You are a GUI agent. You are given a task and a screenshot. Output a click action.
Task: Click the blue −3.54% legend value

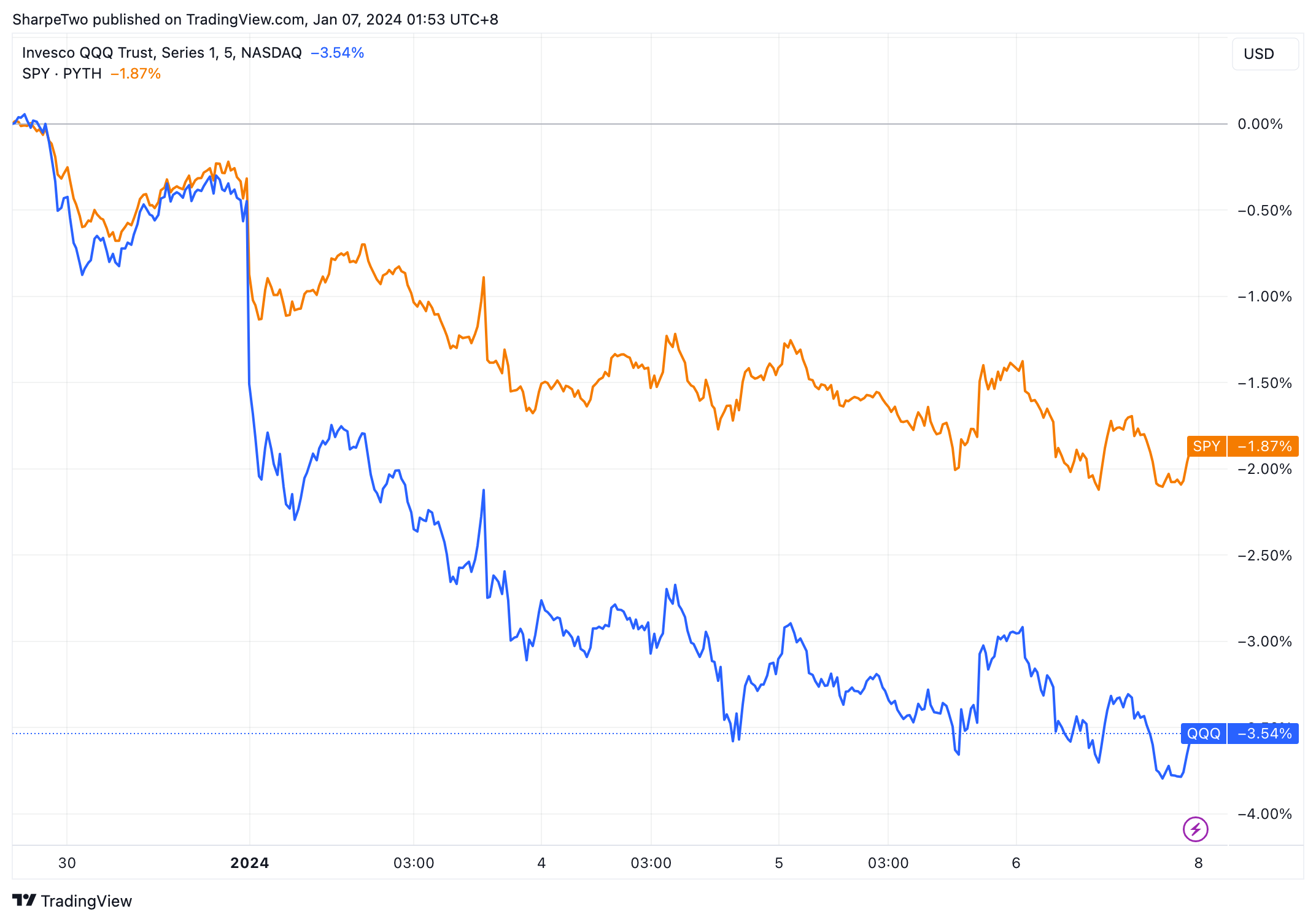[x=337, y=53]
